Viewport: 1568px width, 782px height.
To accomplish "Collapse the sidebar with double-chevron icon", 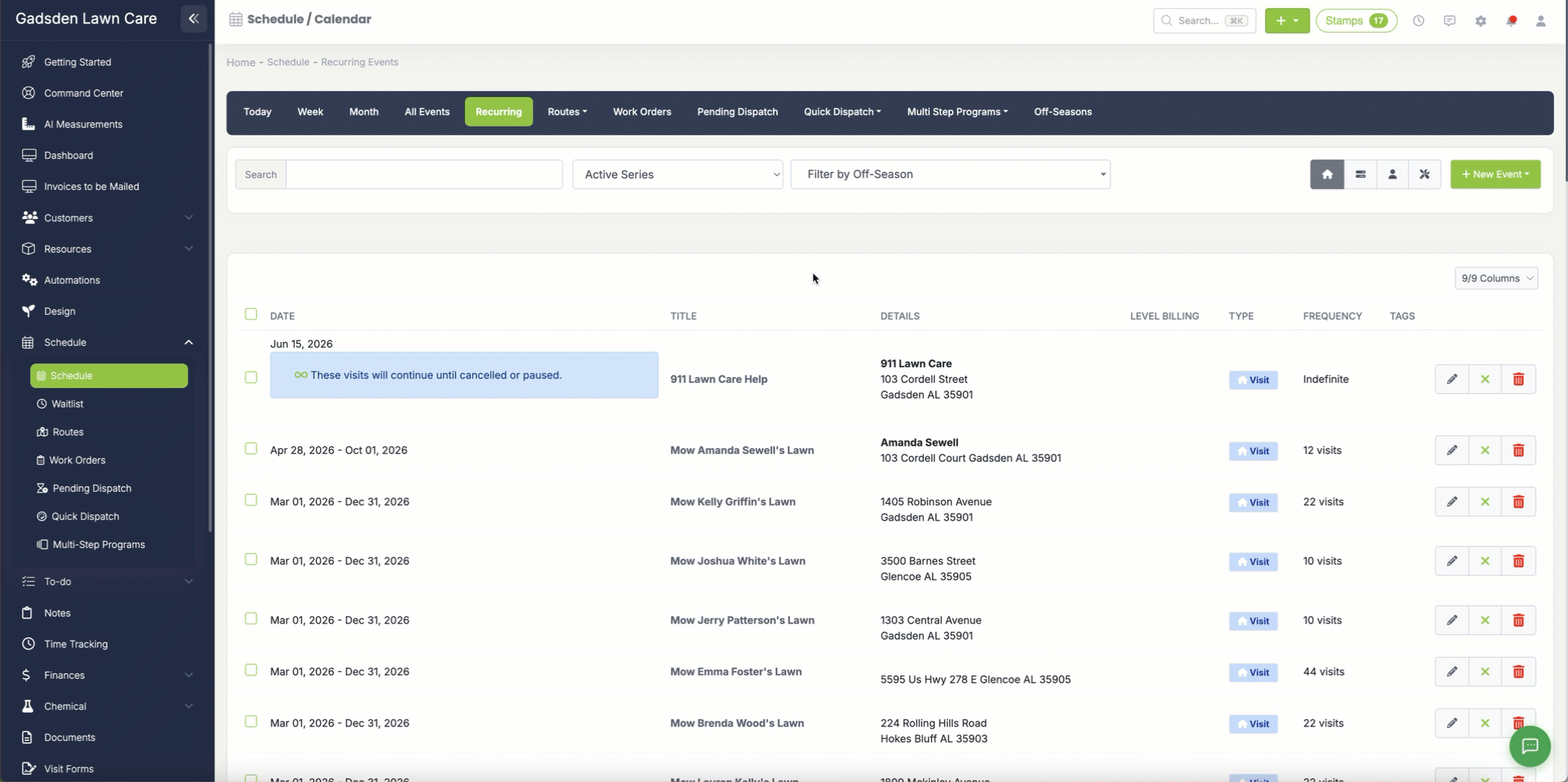I will click(x=193, y=19).
